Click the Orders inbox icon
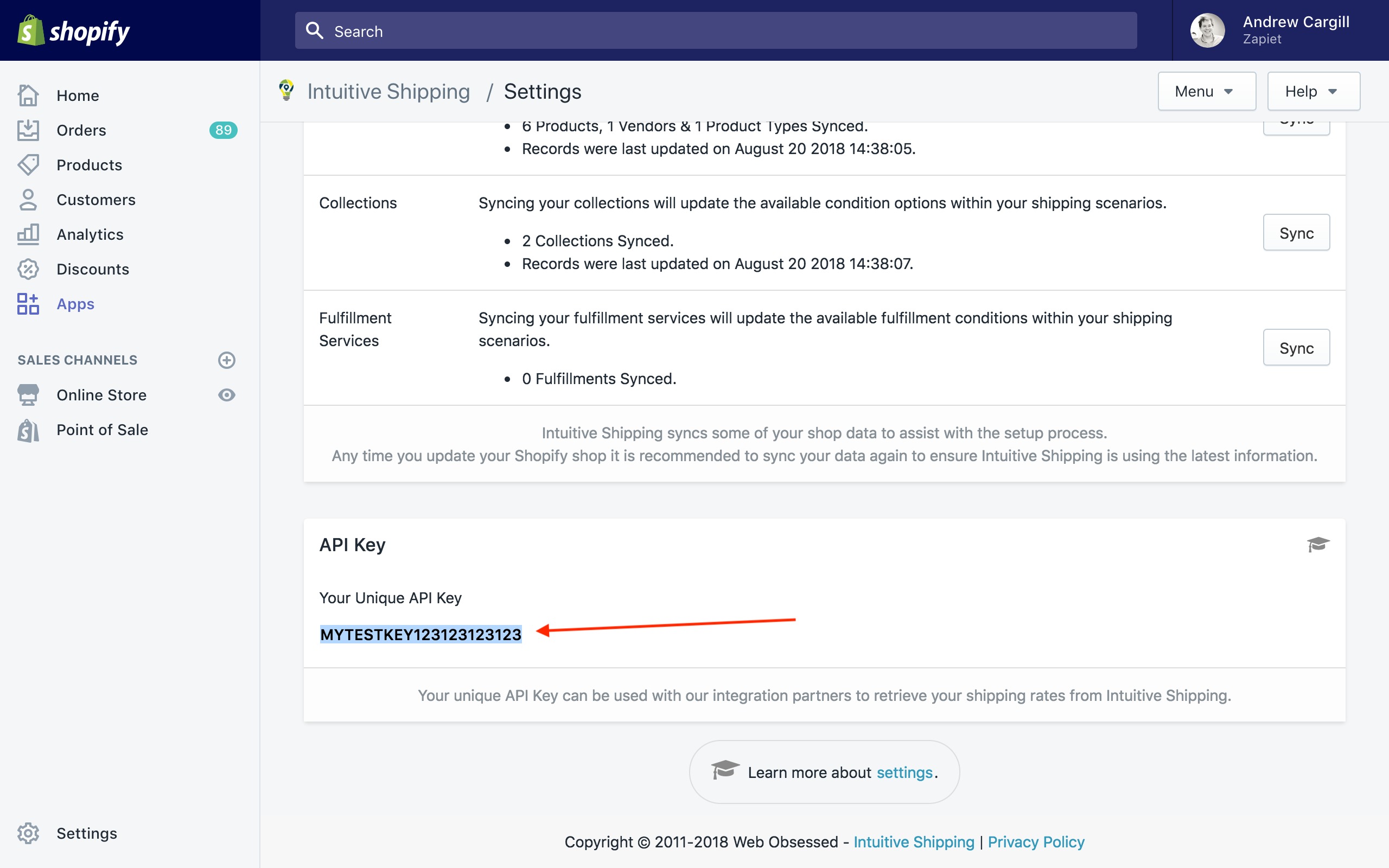This screenshot has width=1389, height=868. [28, 130]
